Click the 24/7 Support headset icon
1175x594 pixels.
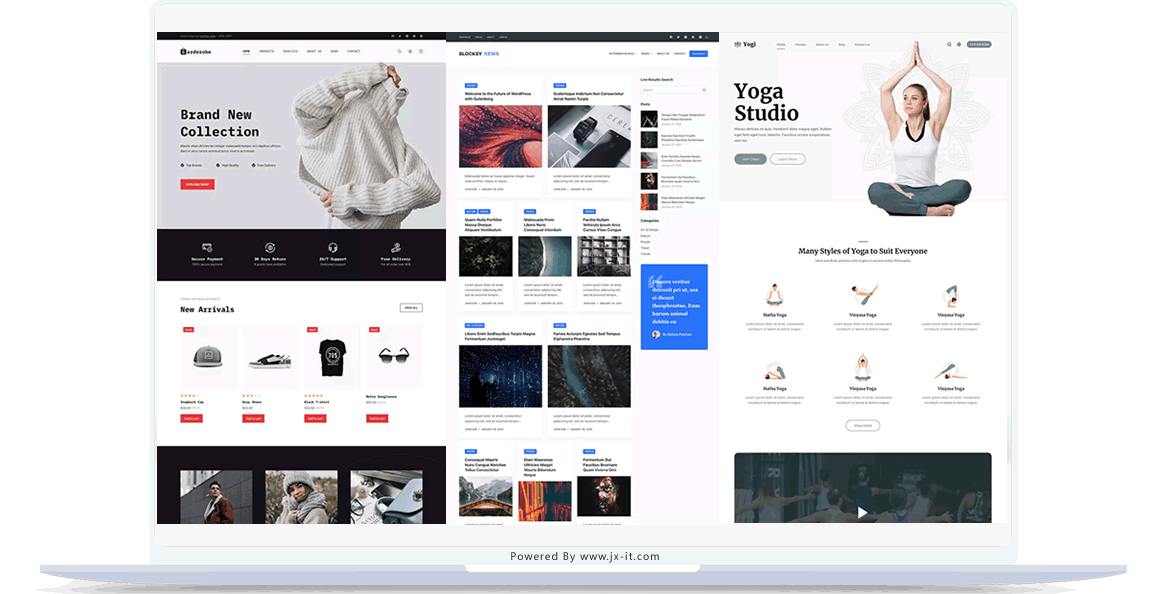click(332, 247)
